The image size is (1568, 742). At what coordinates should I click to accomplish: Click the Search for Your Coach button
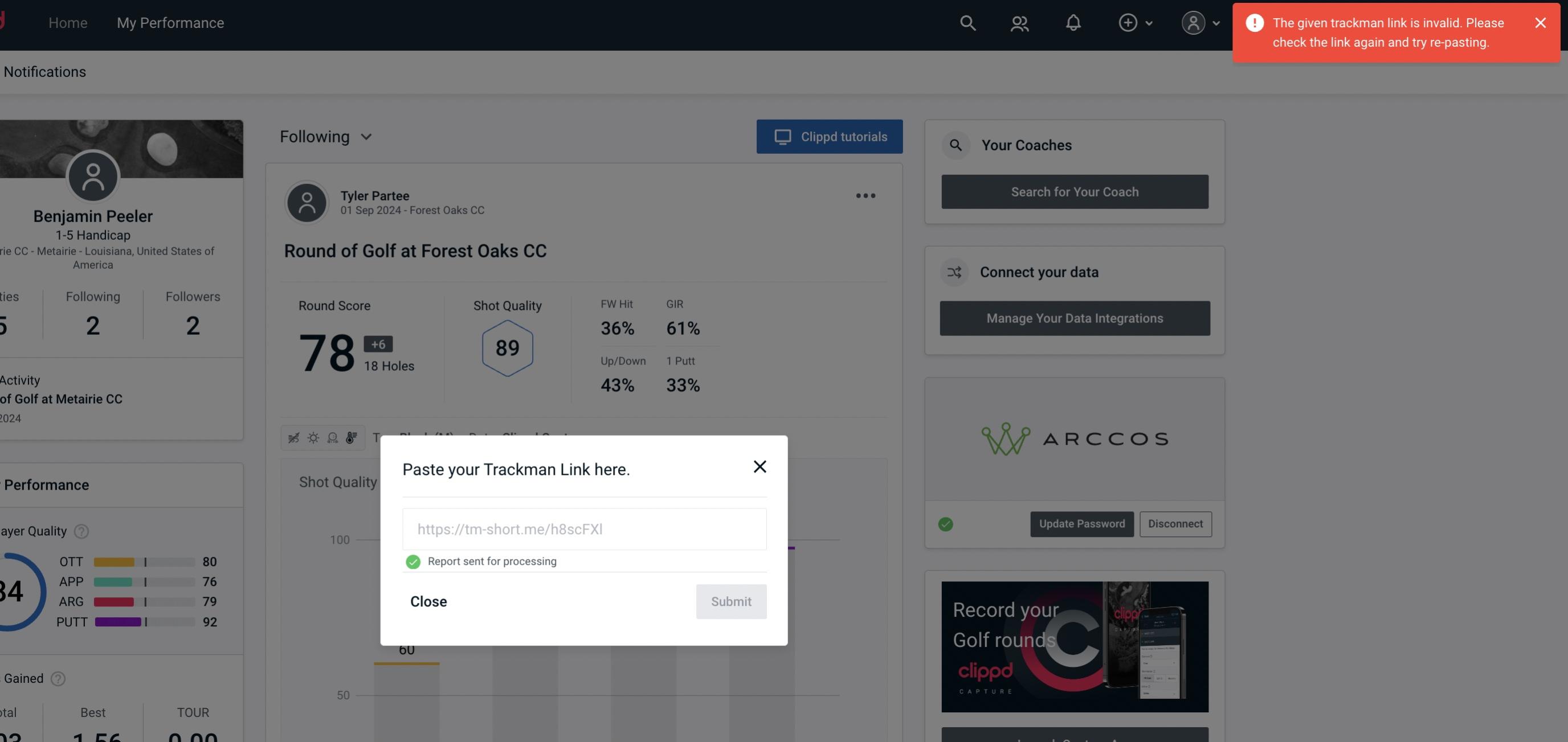coord(1075,192)
